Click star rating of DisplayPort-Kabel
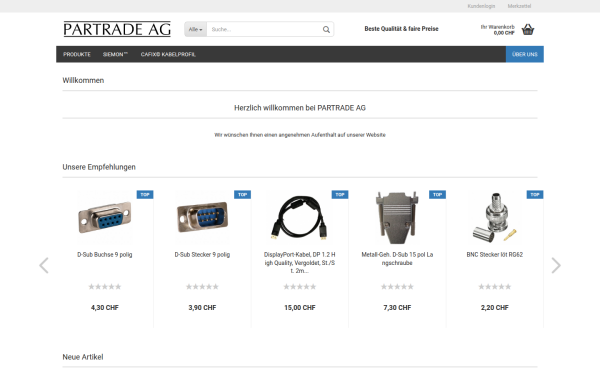600x375 pixels. [x=300, y=287]
